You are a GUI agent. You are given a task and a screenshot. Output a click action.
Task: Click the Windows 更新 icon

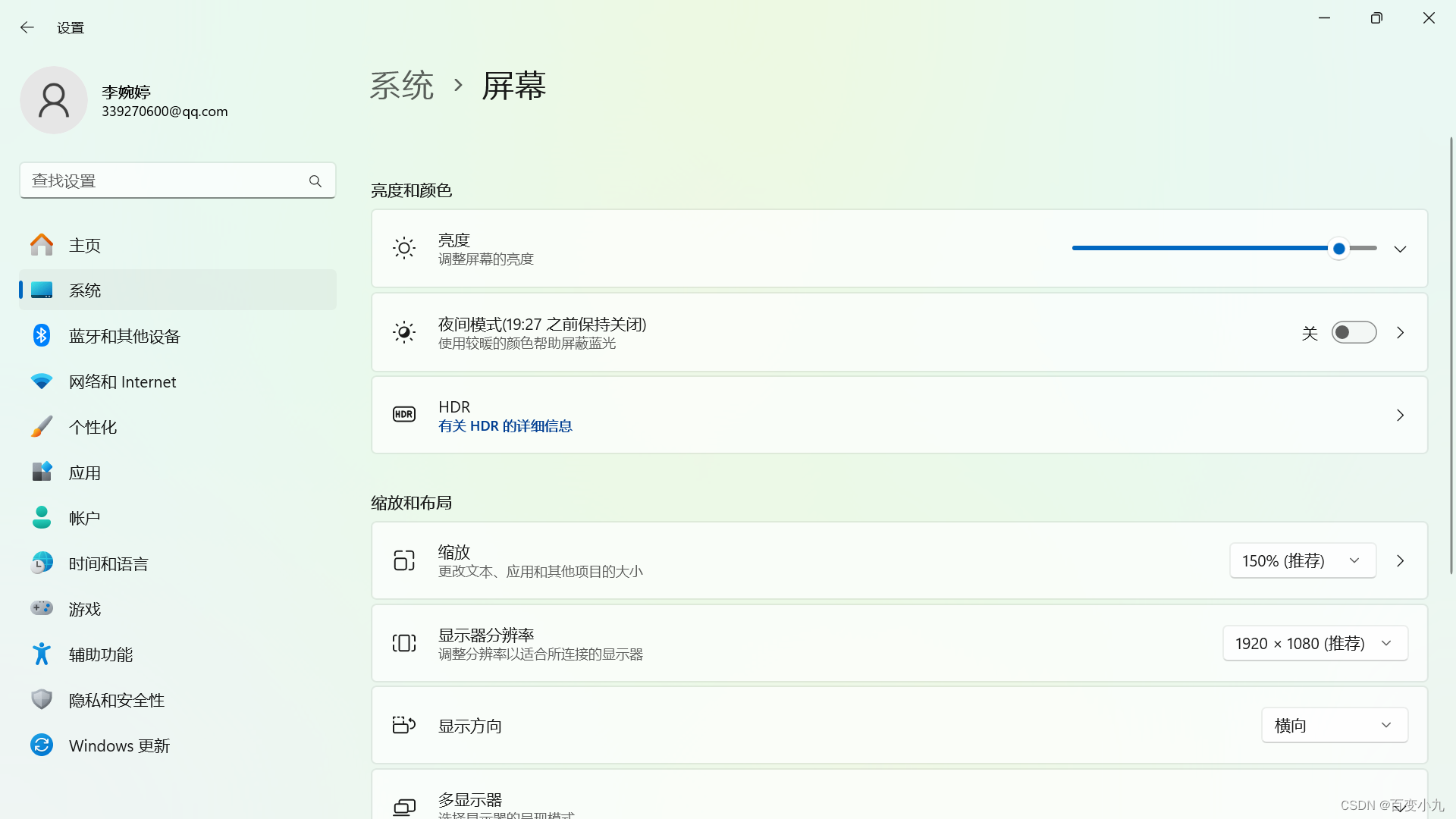pos(42,745)
